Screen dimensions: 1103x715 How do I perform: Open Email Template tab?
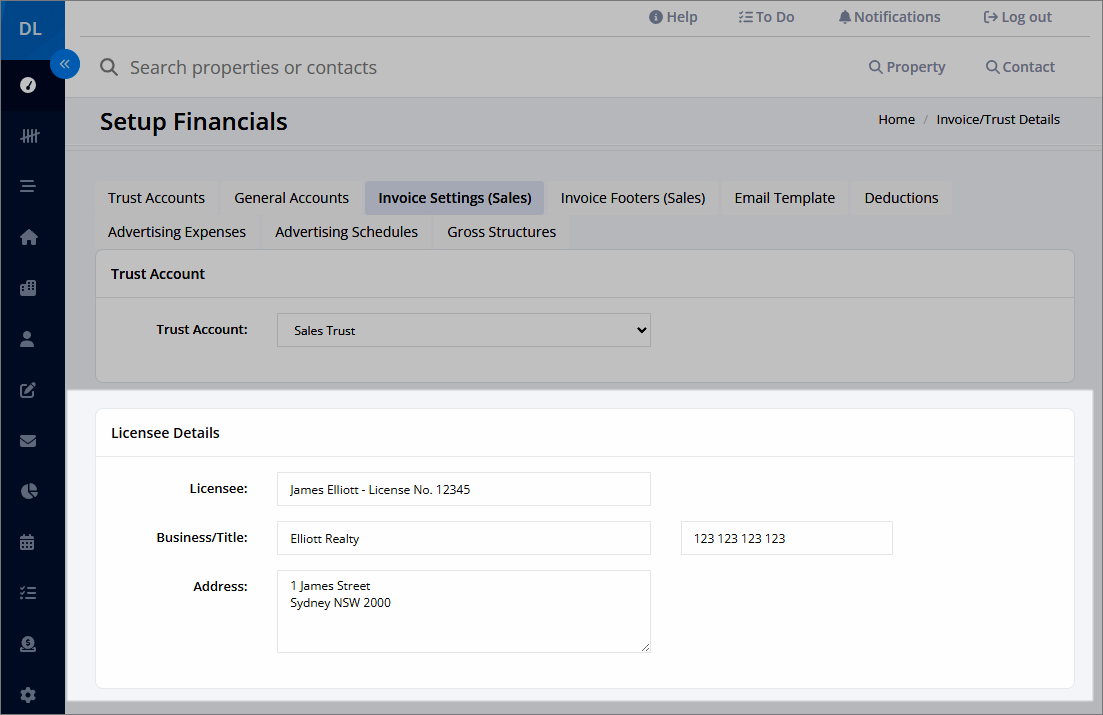pyautogui.click(x=784, y=198)
